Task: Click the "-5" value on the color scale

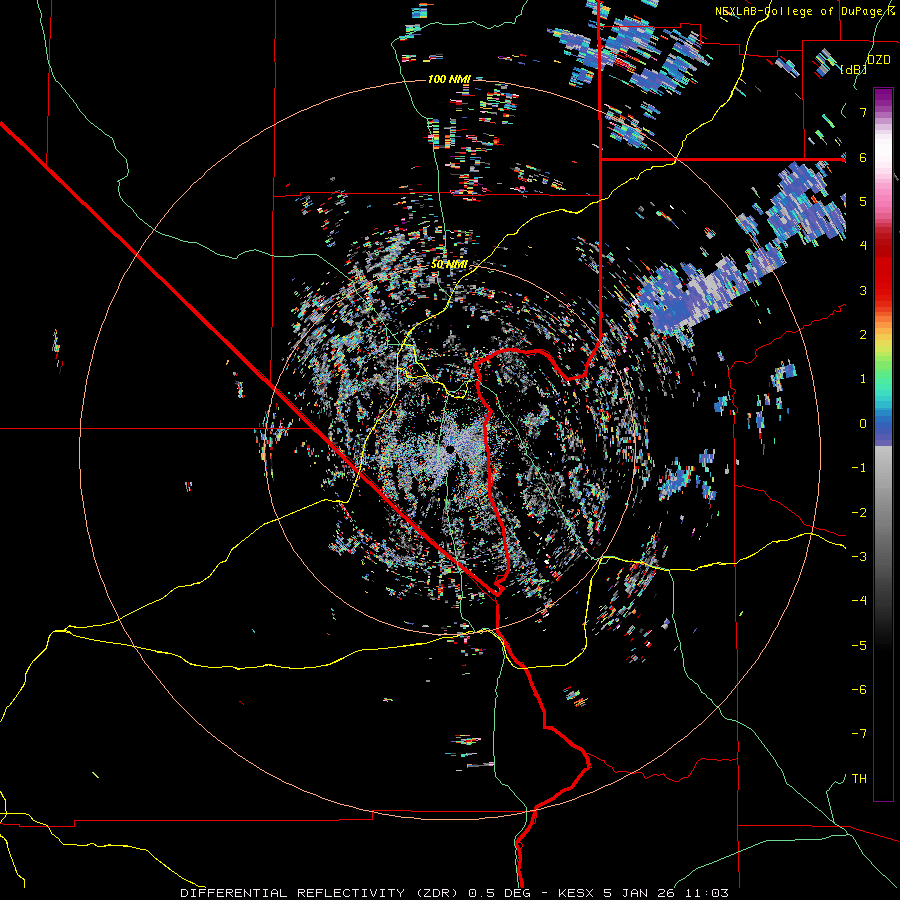Action: 859,646
